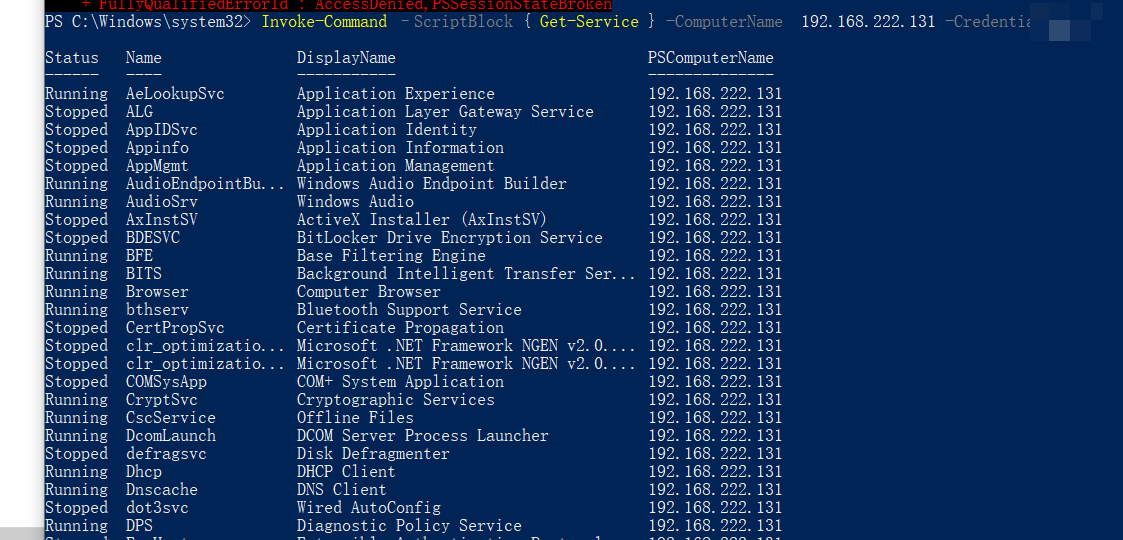Click the Disk Defragmenter display name
This screenshot has height=540, width=1123.
373,454
